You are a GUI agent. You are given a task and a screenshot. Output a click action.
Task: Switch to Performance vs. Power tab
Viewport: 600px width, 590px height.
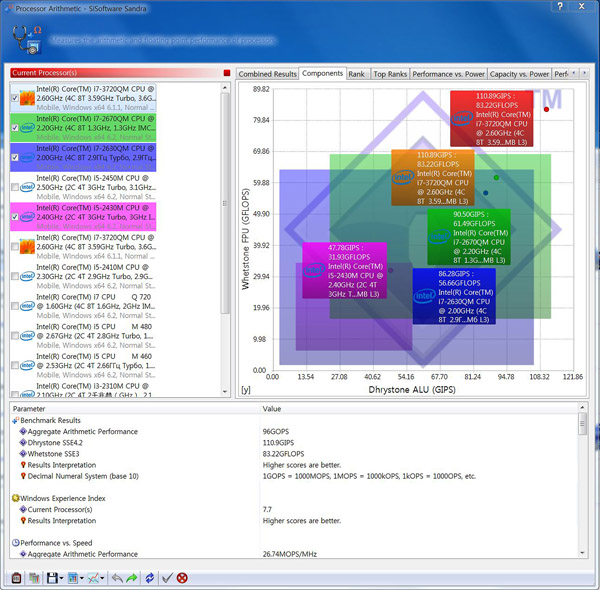point(448,74)
